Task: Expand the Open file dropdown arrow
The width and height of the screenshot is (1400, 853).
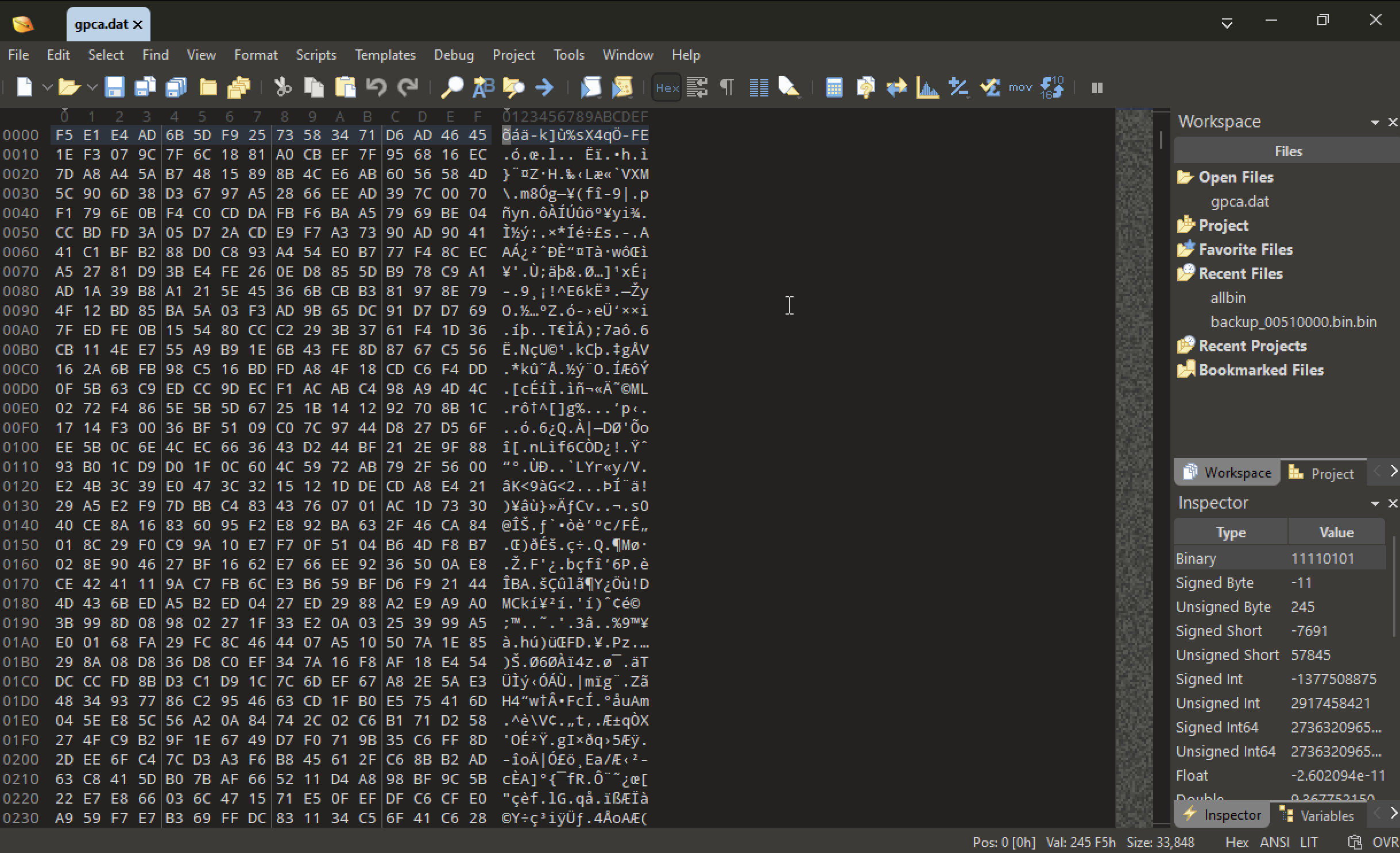Action: tap(92, 88)
